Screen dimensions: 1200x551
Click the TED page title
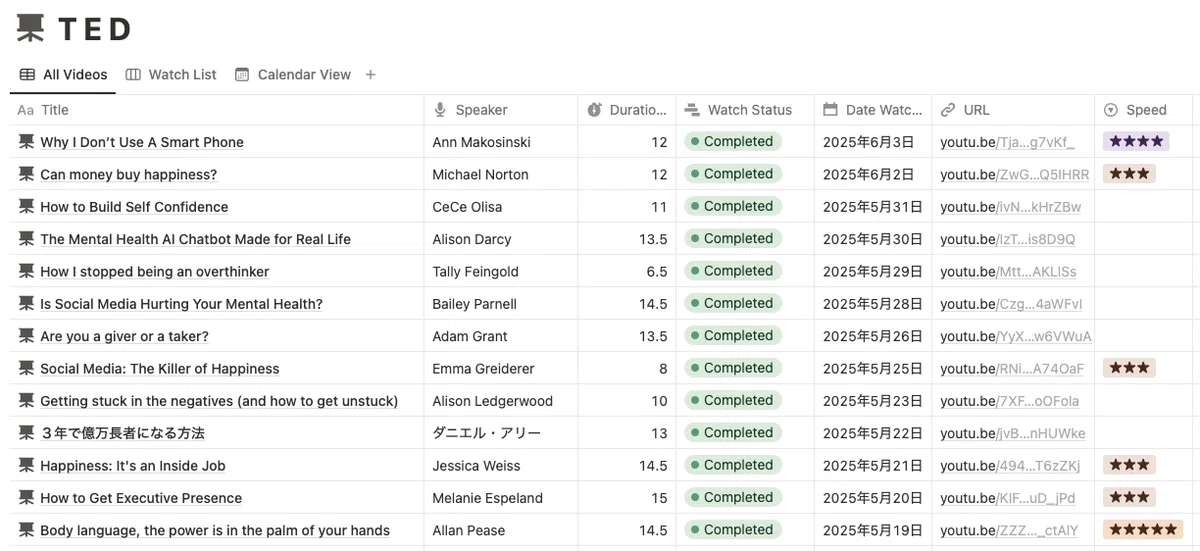[x=94, y=30]
